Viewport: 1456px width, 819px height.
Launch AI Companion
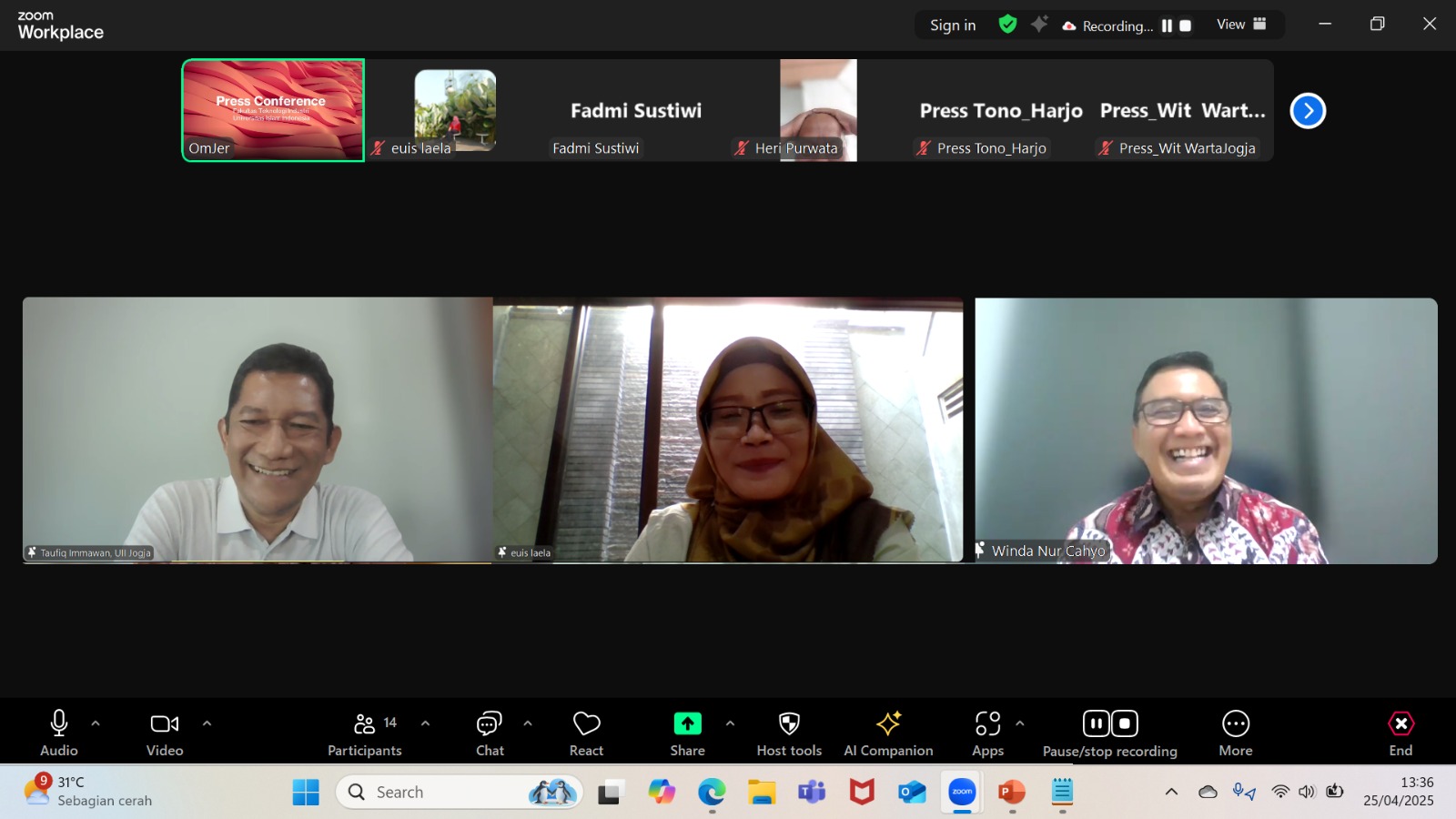click(888, 733)
